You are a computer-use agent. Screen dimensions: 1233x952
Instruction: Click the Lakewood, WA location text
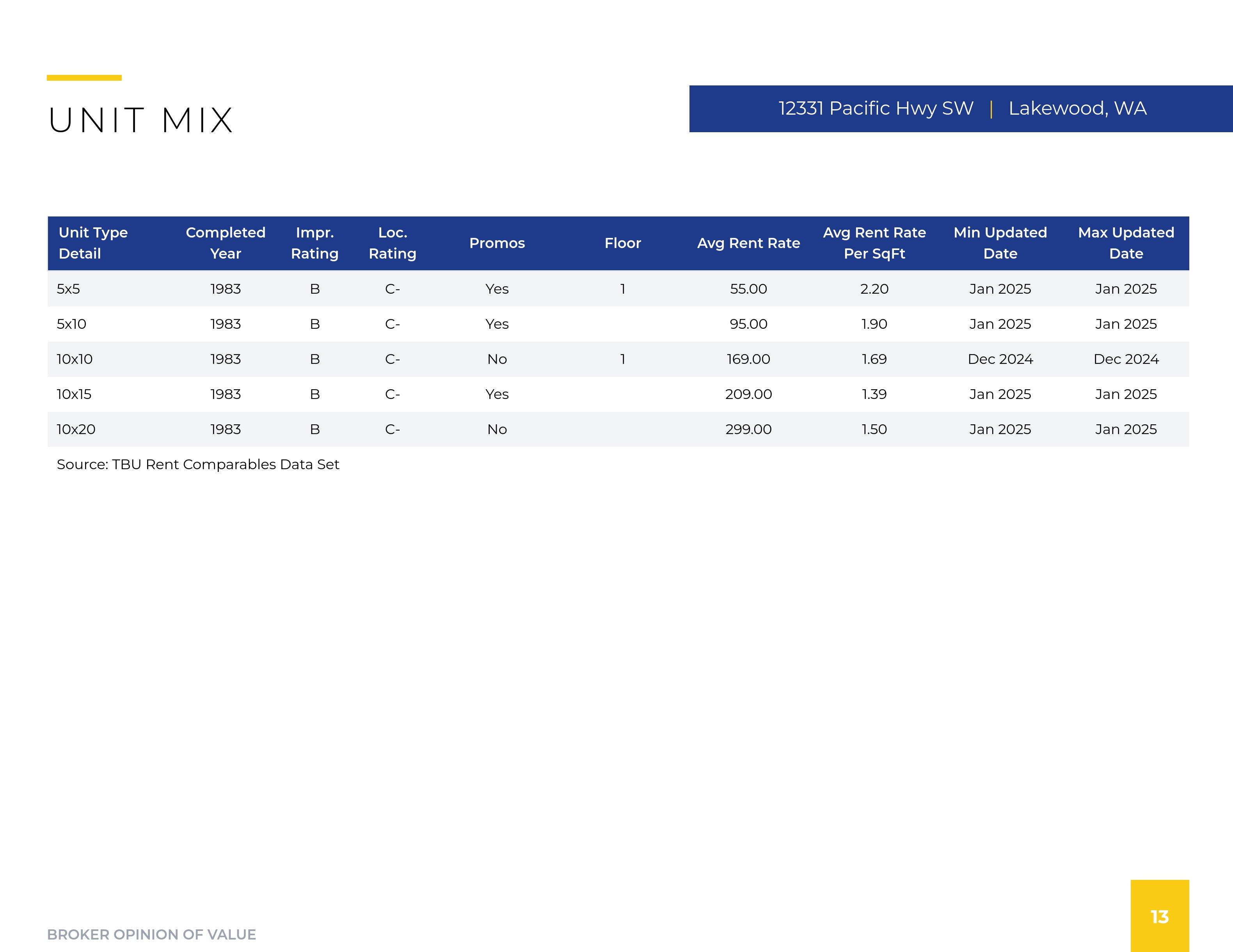[1077, 108]
